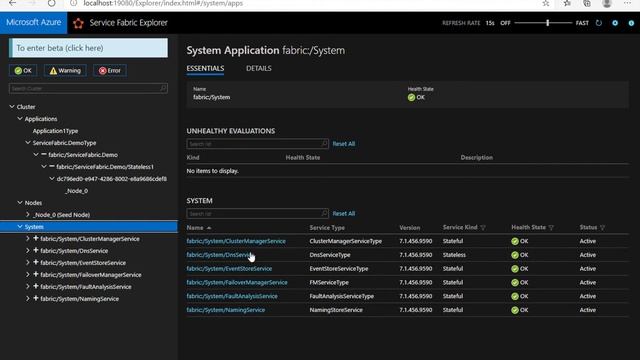
Task: Open fabric:/System/FaultAnalysisService link in table
Action: 232,296
